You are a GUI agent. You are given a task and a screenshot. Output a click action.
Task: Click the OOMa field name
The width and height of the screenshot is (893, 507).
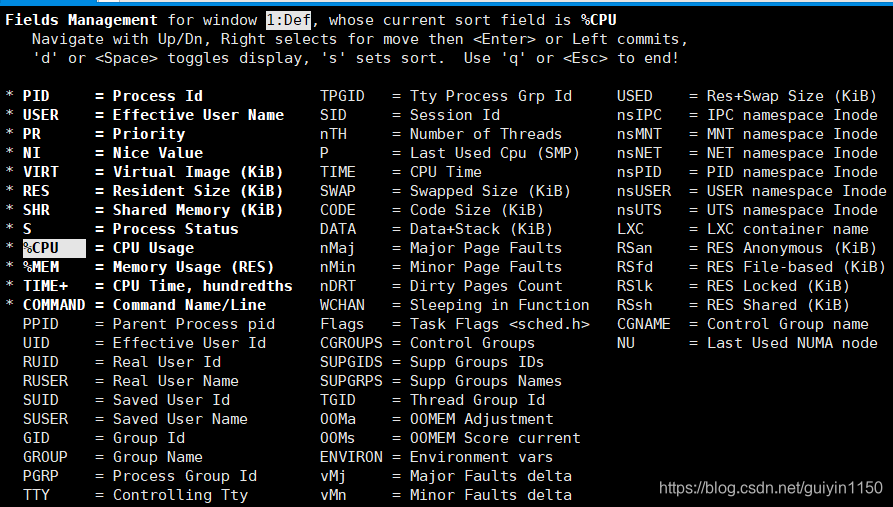[338, 419]
